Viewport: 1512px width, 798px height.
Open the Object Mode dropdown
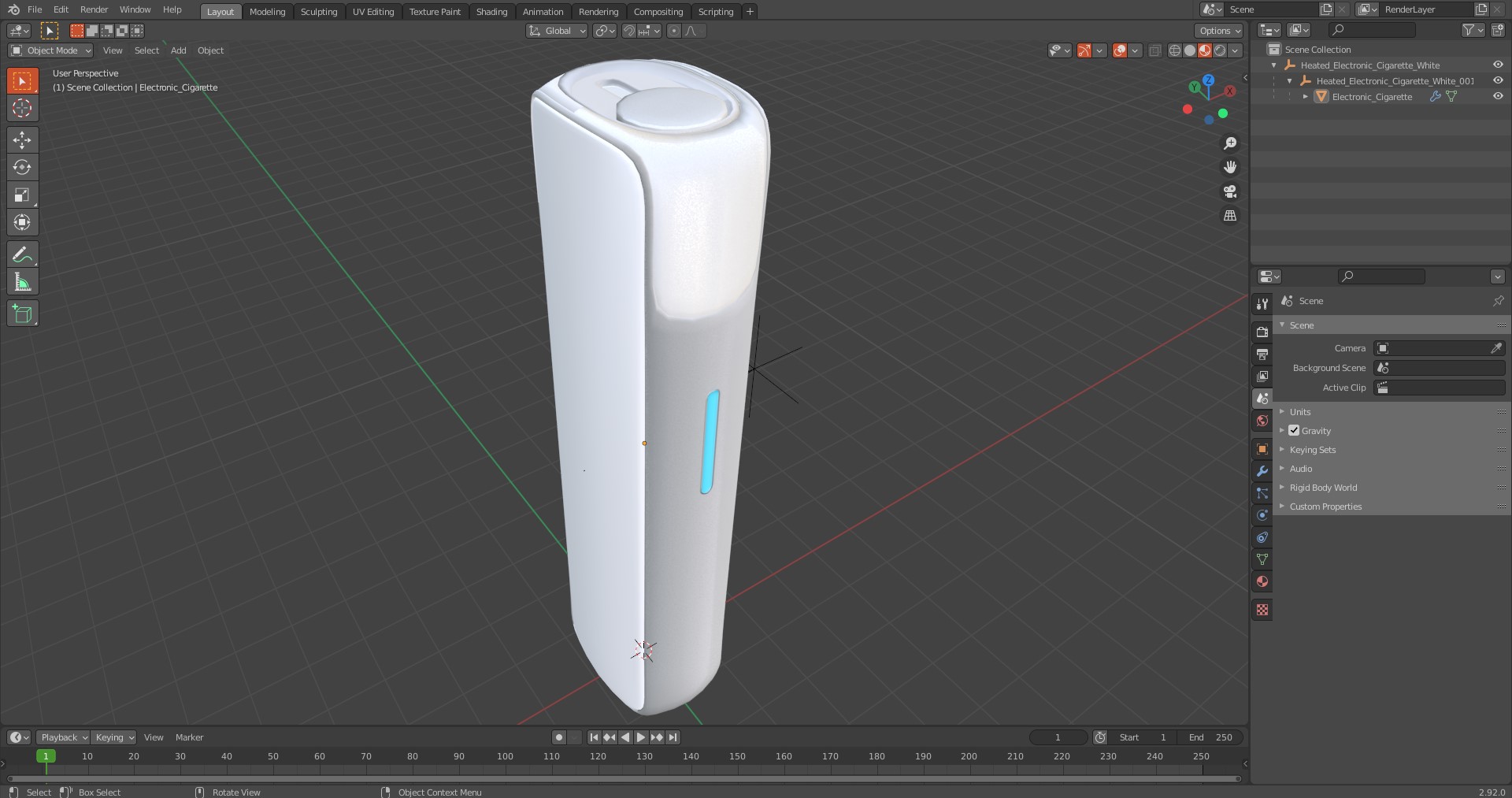pyautogui.click(x=50, y=50)
